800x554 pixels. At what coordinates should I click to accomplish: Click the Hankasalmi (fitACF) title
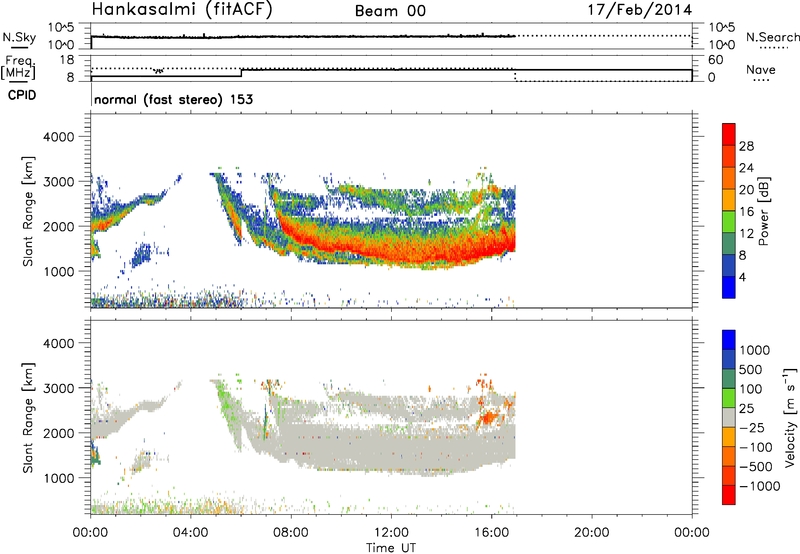tap(182, 9)
